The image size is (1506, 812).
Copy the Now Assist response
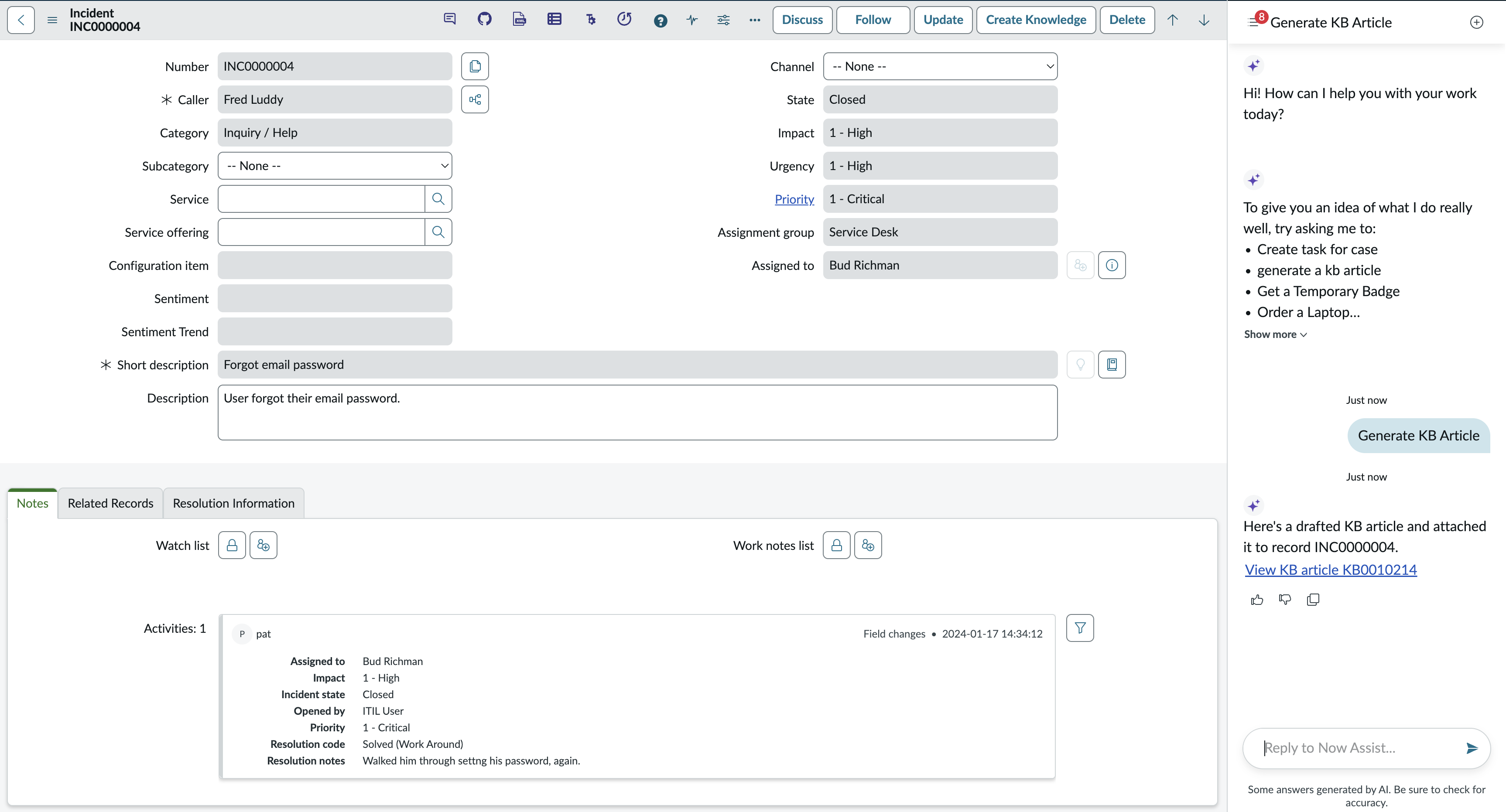click(x=1313, y=600)
